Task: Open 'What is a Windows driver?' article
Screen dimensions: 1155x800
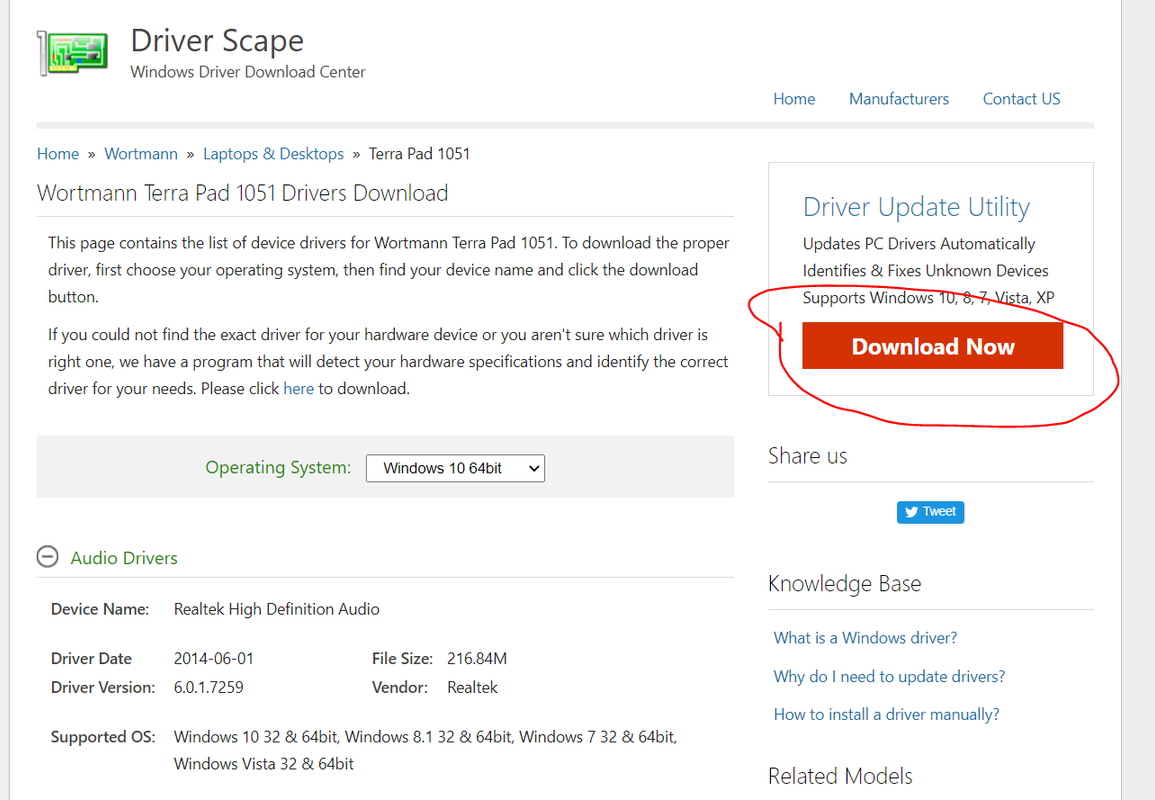Action: coord(865,638)
